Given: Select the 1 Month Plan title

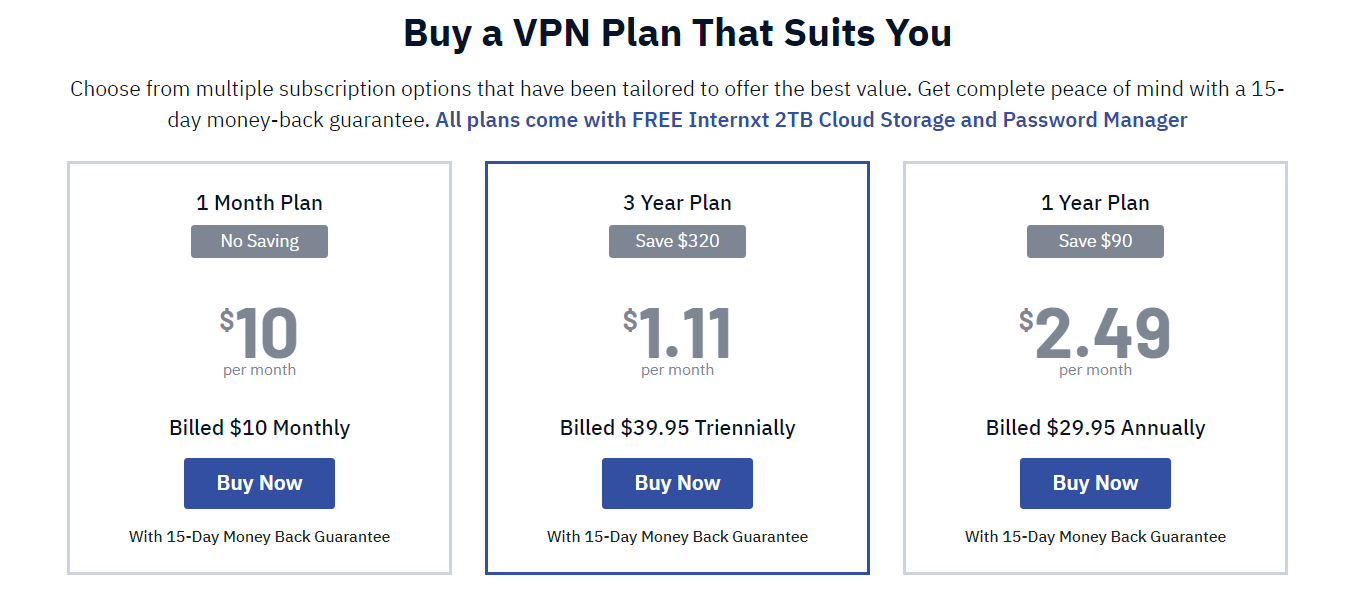Looking at the screenshot, I should click(259, 203).
